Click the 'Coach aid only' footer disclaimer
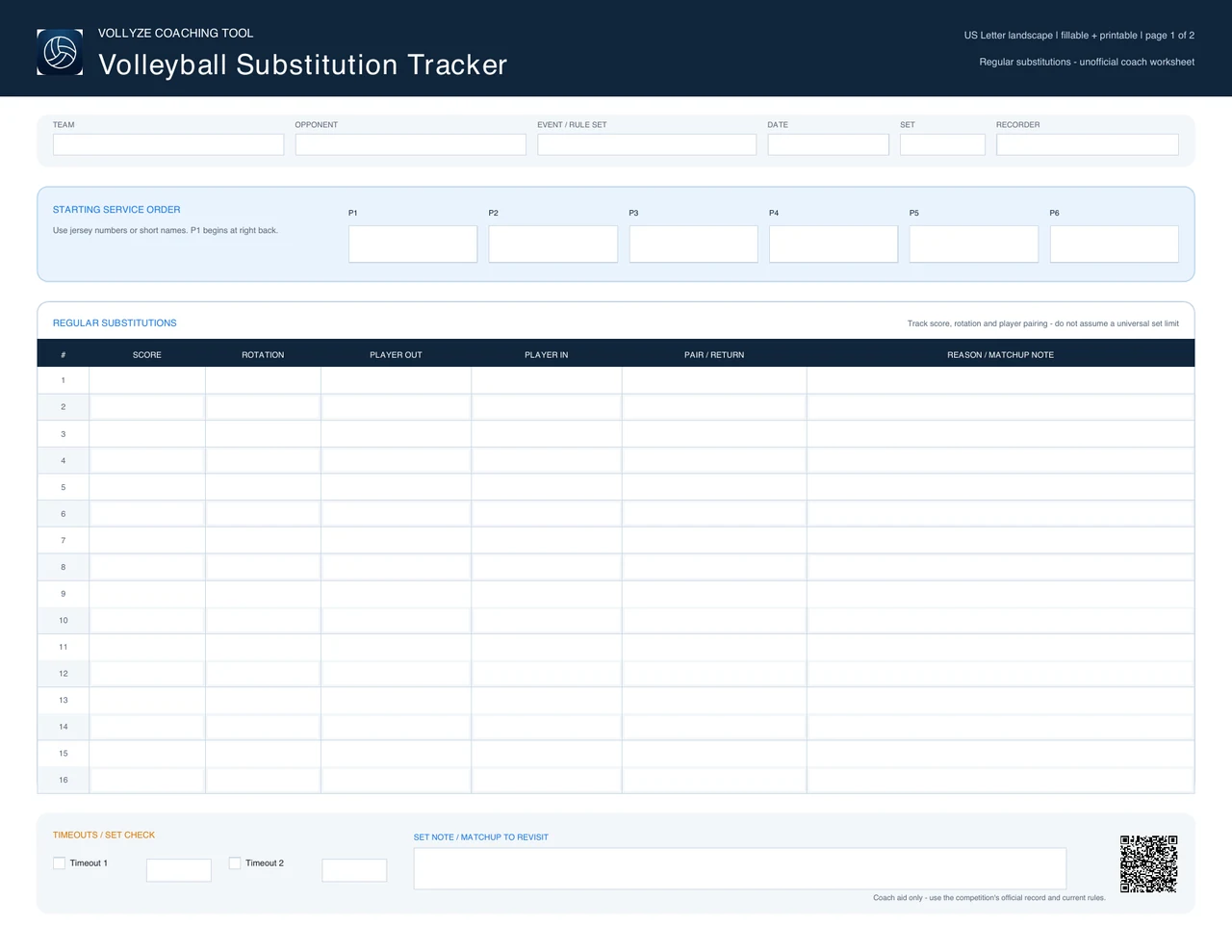The width and height of the screenshot is (1232, 952). click(x=989, y=898)
